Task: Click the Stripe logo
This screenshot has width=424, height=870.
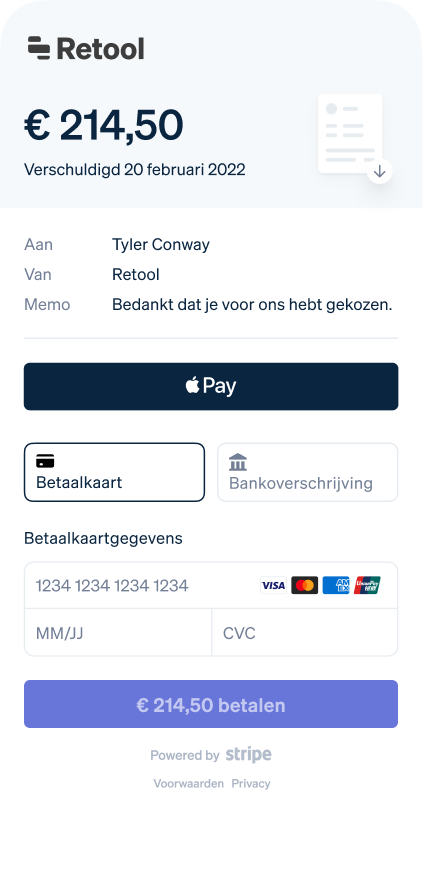Action: click(249, 755)
